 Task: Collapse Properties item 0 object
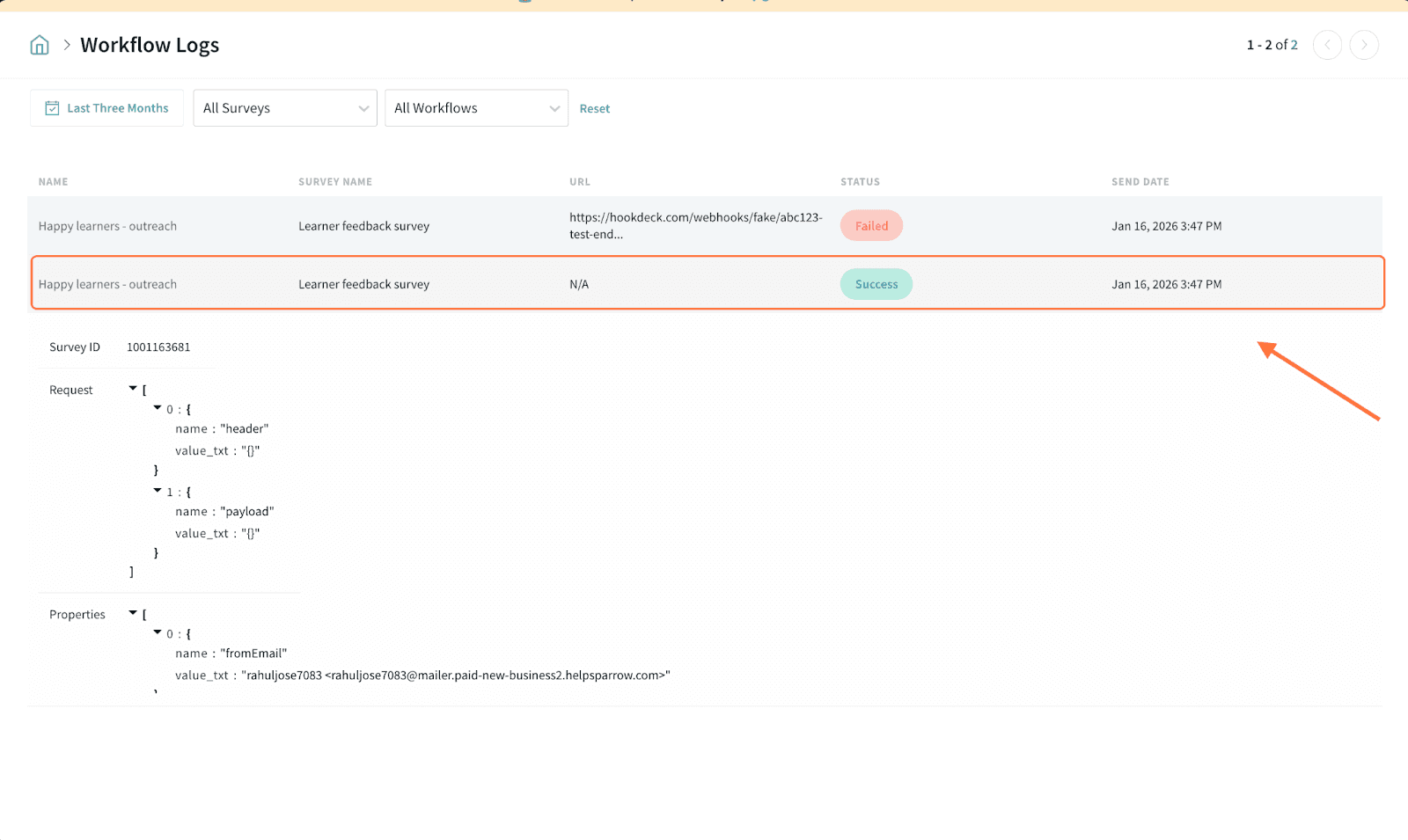[x=158, y=632]
